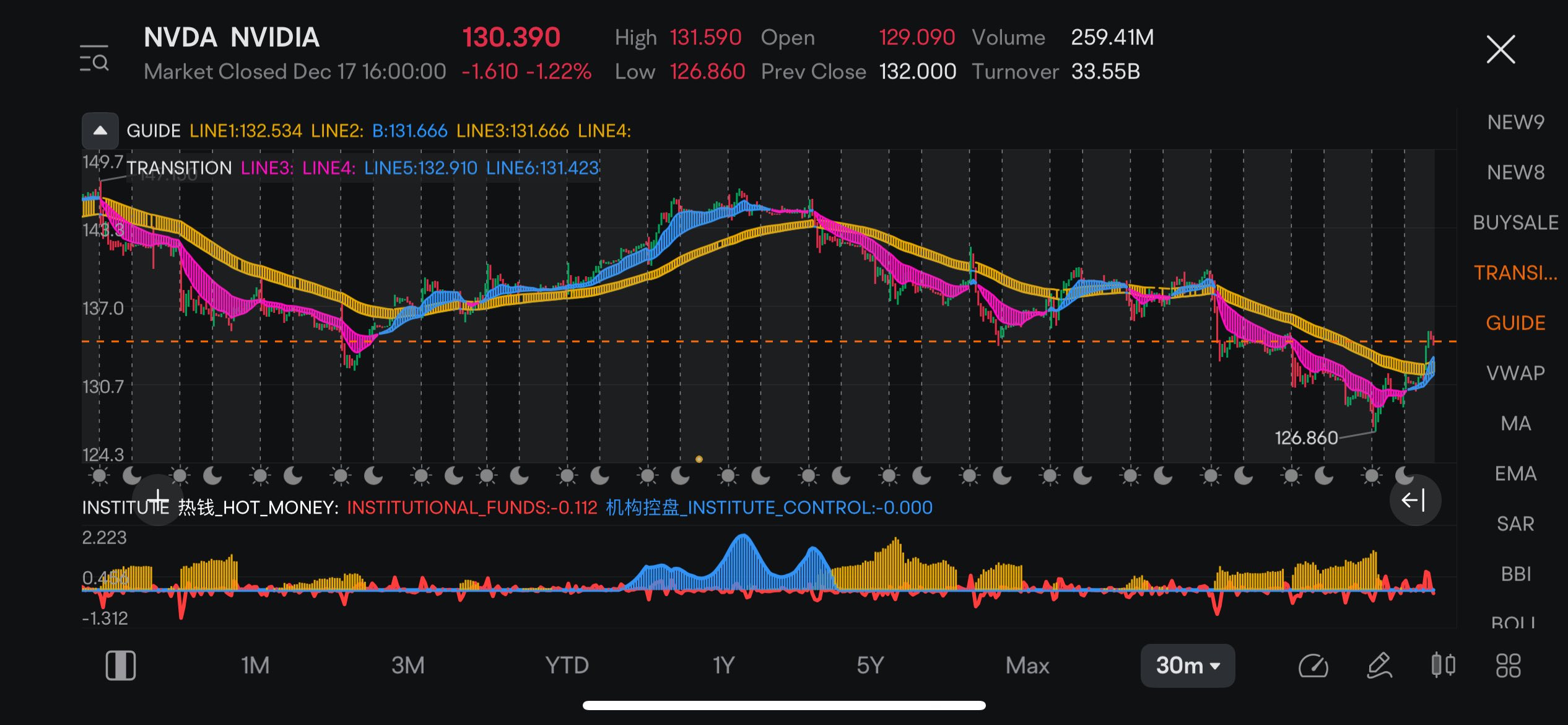The height and width of the screenshot is (725, 1568).
Task: Toggle the split panel layout icon
Action: coord(121,666)
